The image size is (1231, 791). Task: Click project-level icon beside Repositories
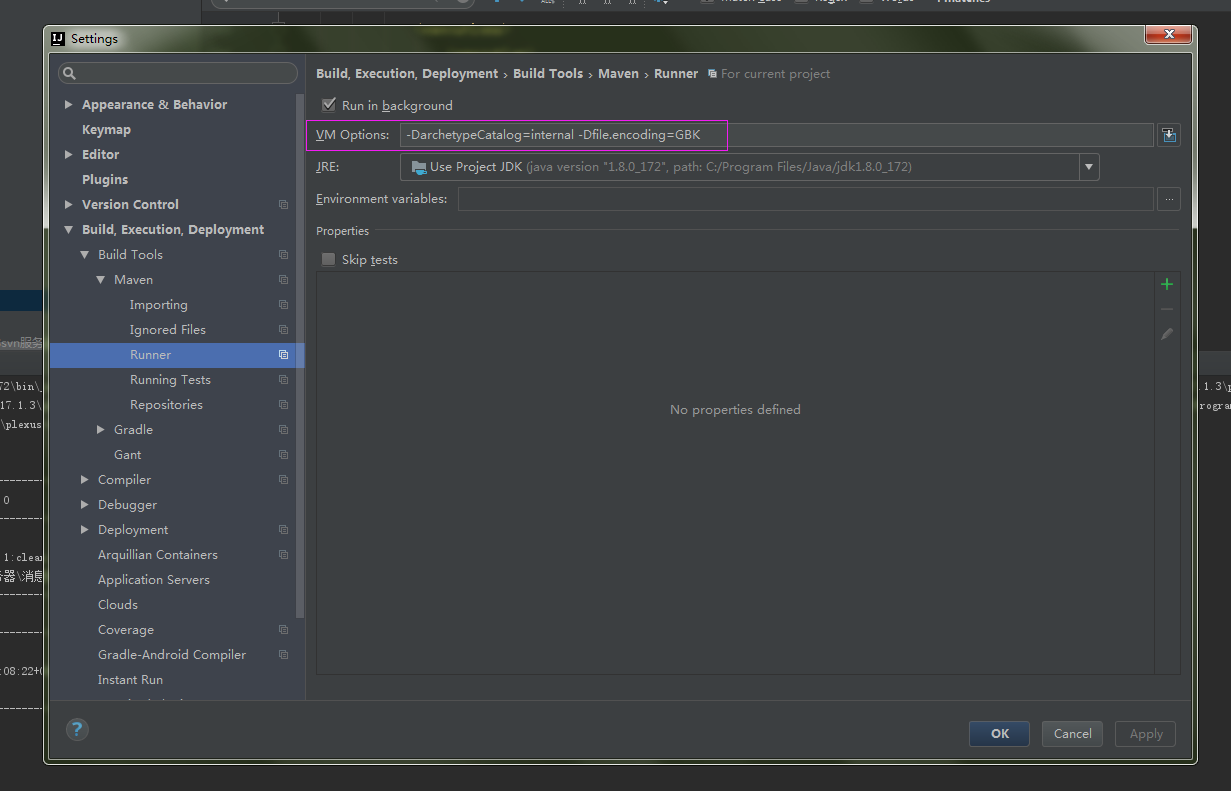click(x=283, y=405)
